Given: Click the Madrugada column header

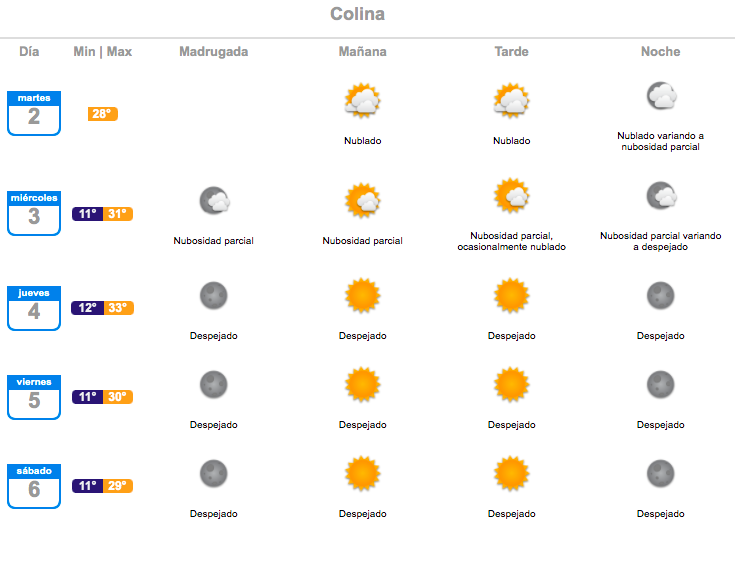Looking at the screenshot, I should [214, 52].
